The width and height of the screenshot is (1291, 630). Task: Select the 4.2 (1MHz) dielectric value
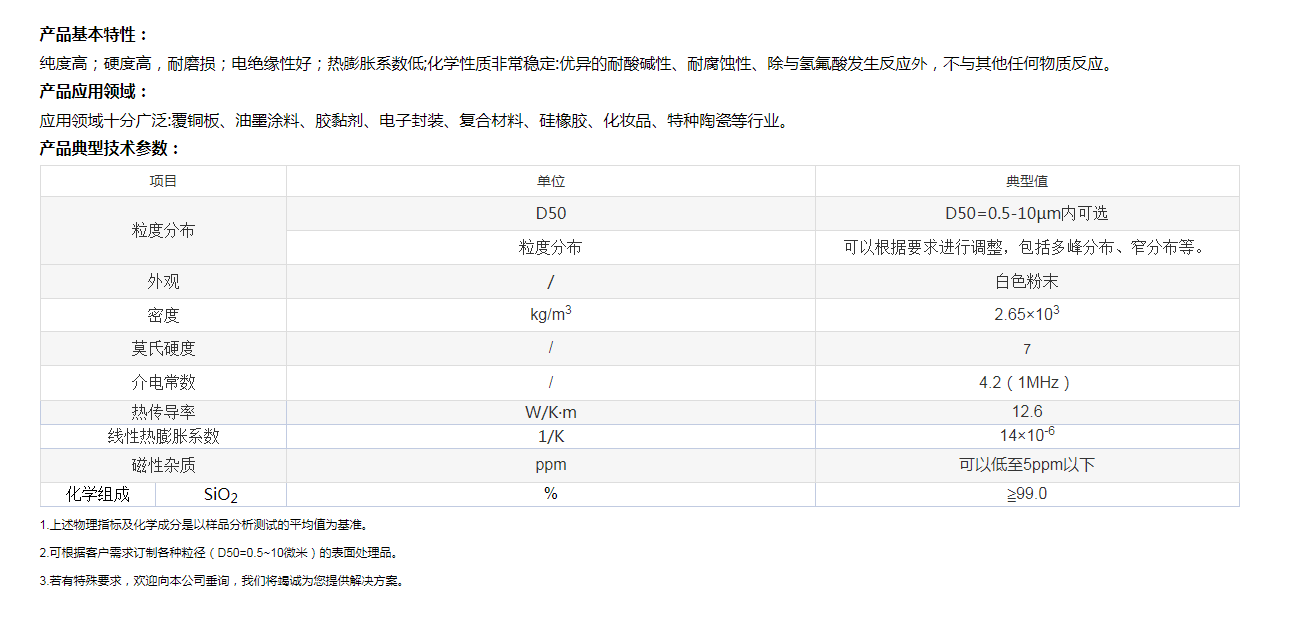coord(1026,382)
